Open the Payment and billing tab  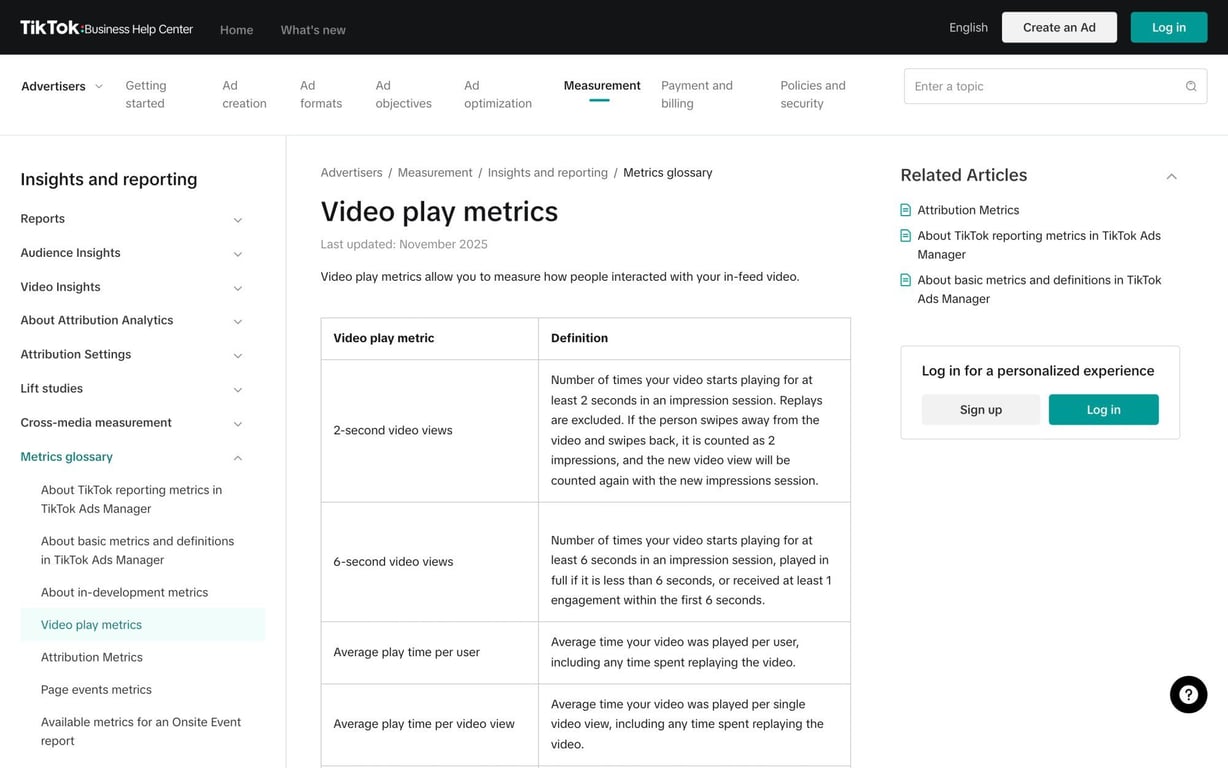click(x=697, y=94)
